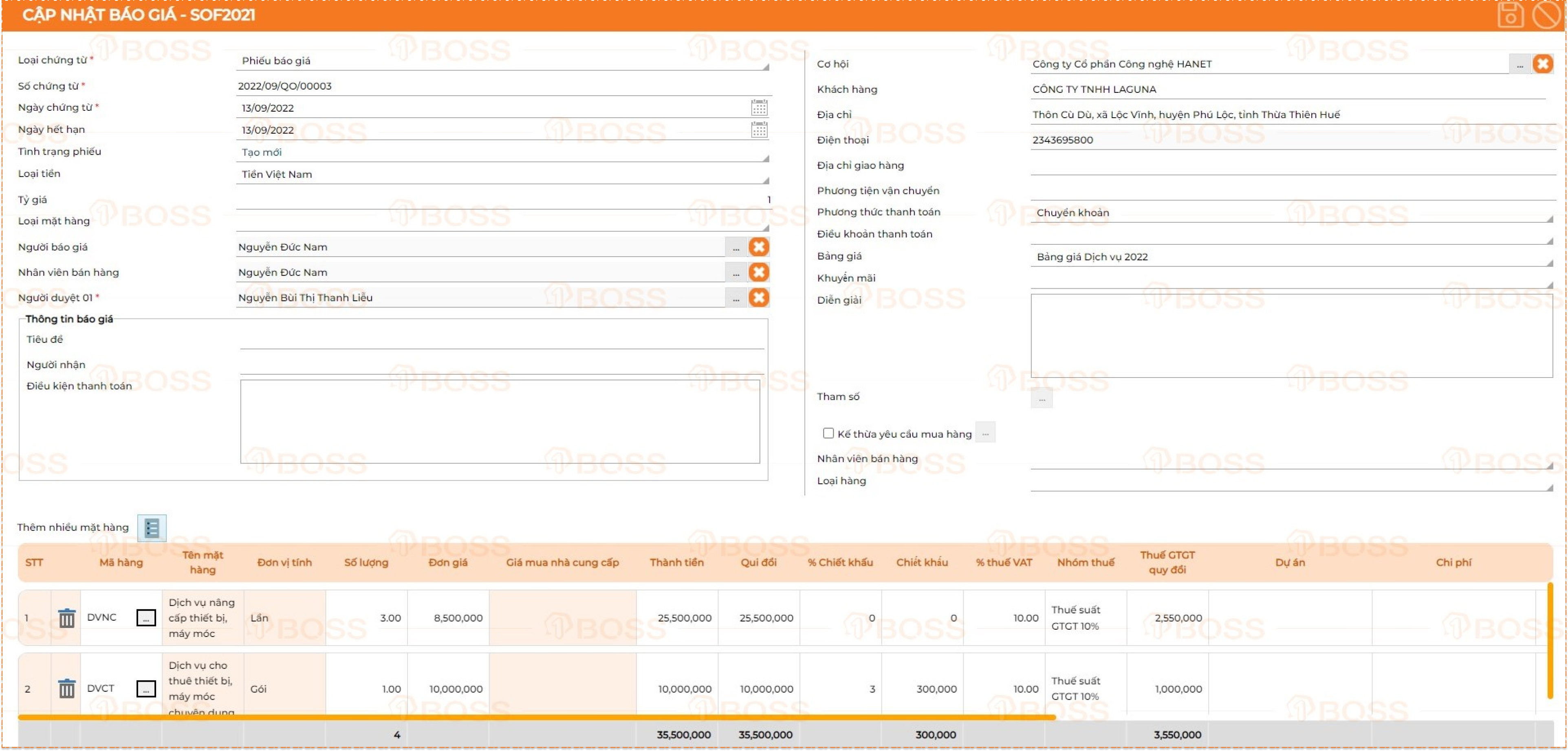Viewport: 1568px width, 751px height.
Task: Clear the Cơ hội field
Action: pos(1542,64)
